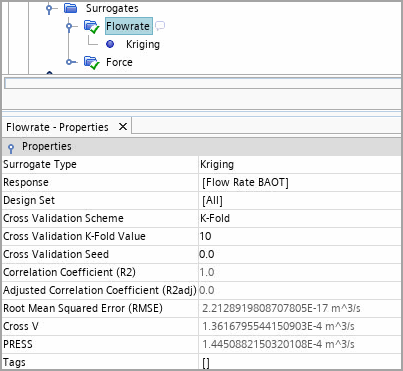Image resolution: width=403 pixels, height=371 pixels.
Task: Click the blue Kriging node icon
Action: coord(110,44)
